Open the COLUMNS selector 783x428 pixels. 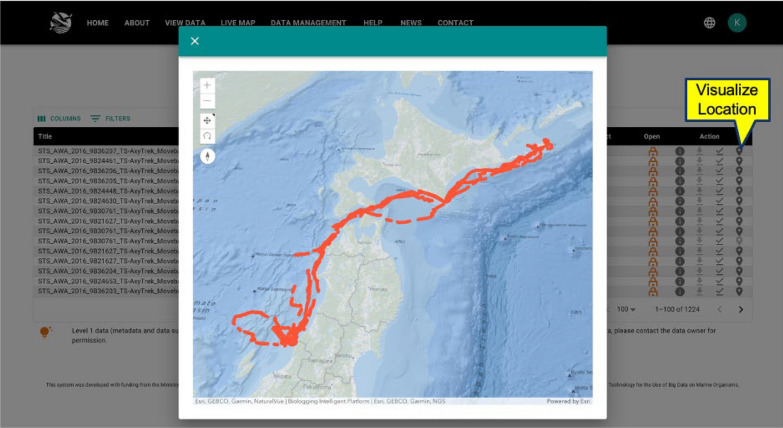(x=59, y=118)
